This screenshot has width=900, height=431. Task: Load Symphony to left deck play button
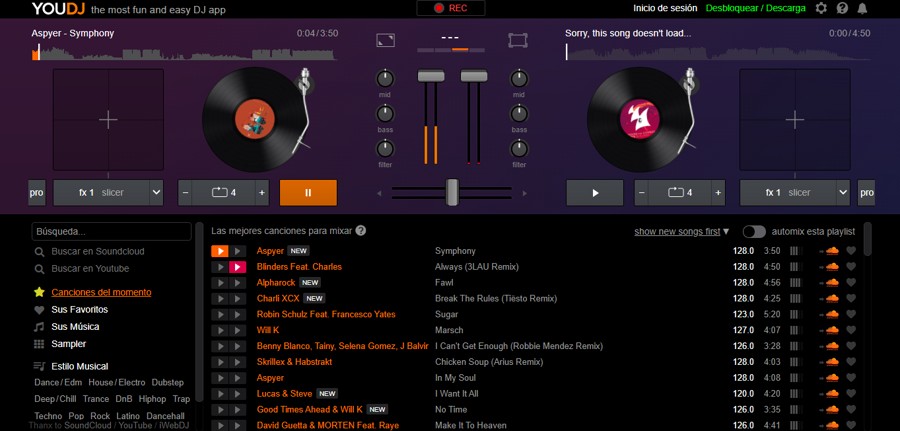pos(219,251)
